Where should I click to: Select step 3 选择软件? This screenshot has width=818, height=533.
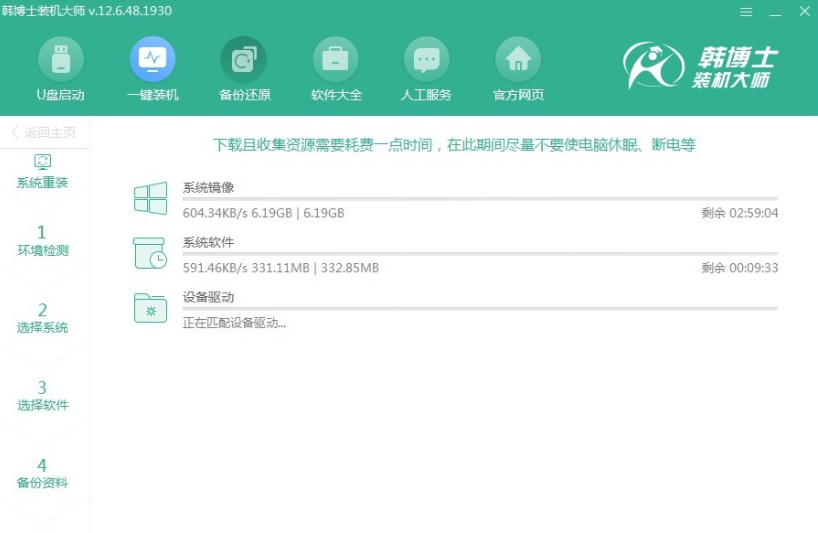[43, 395]
